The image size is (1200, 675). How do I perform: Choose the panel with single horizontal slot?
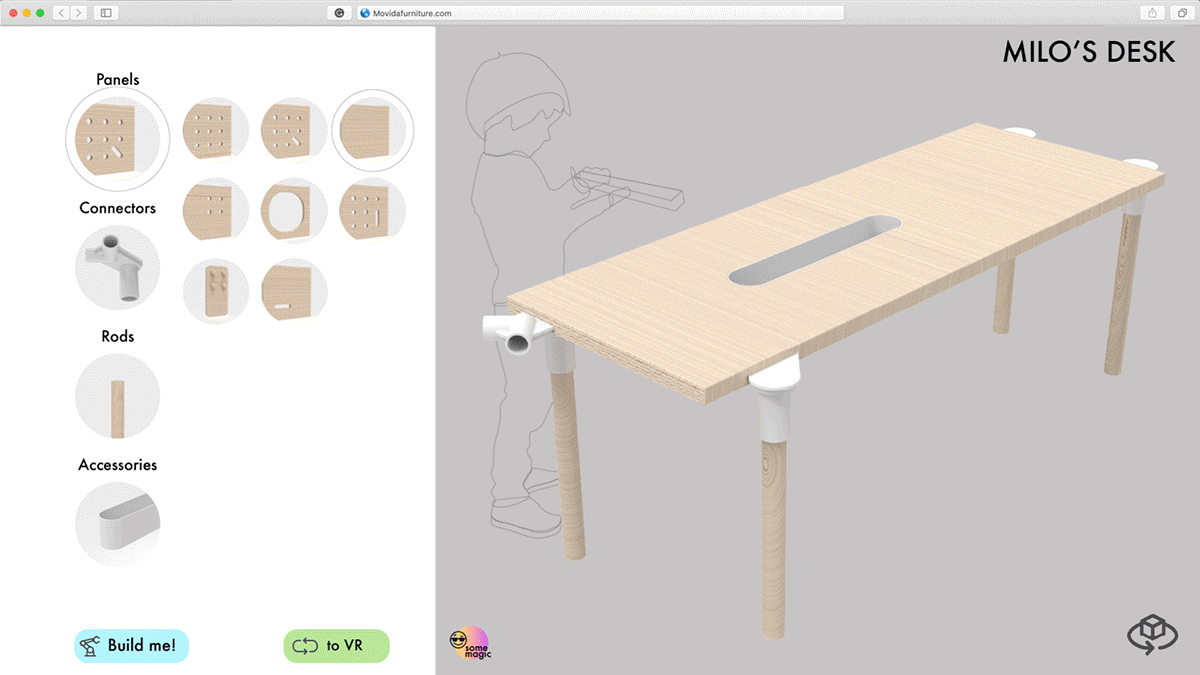click(x=293, y=291)
